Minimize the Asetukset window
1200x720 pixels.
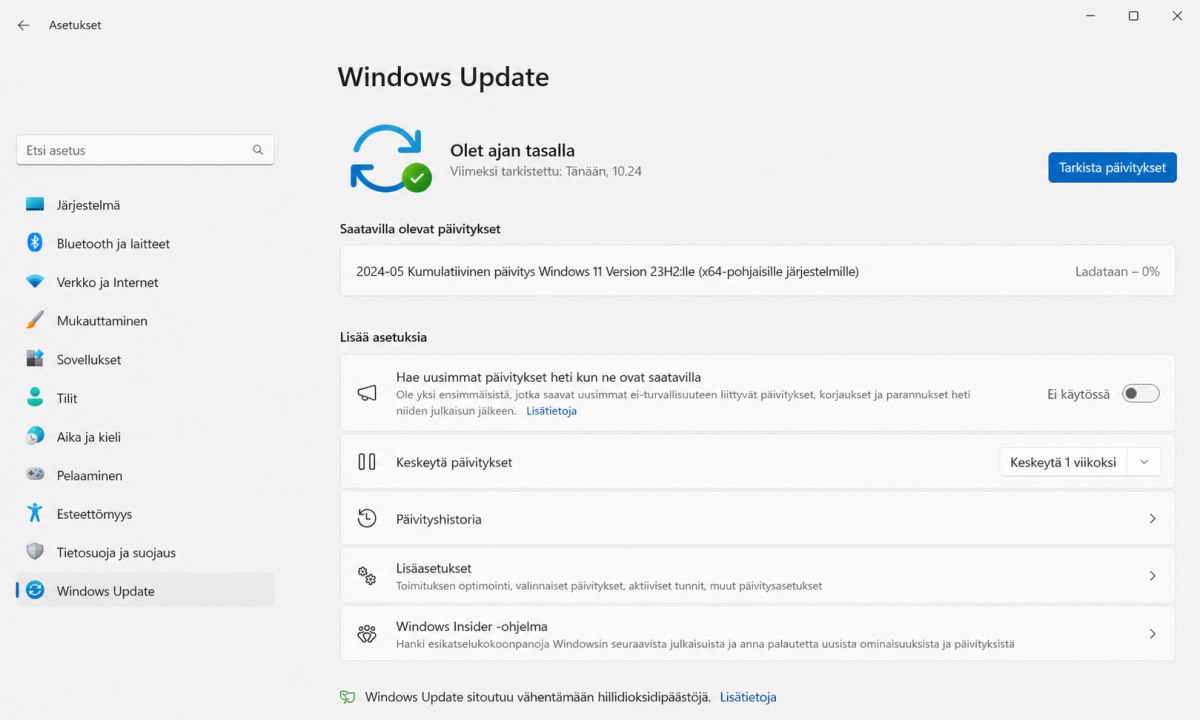tap(1090, 15)
